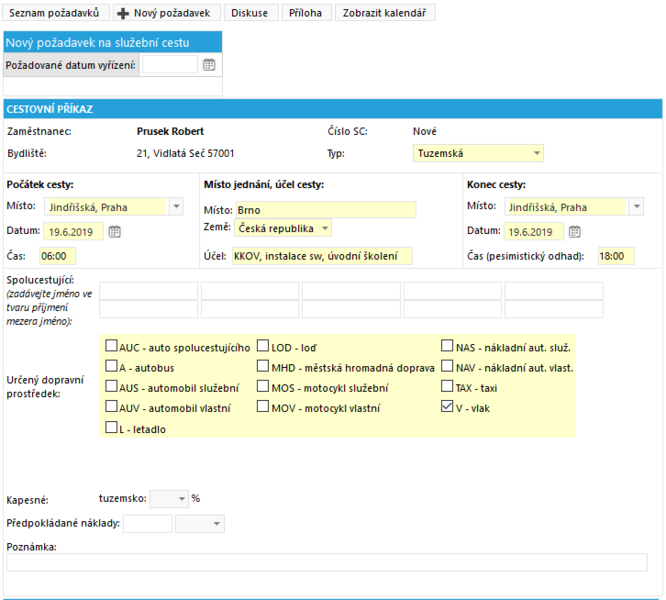Open calendar picker for Konec cesty datum
The width and height of the screenshot is (666, 600).
coord(574,231)
